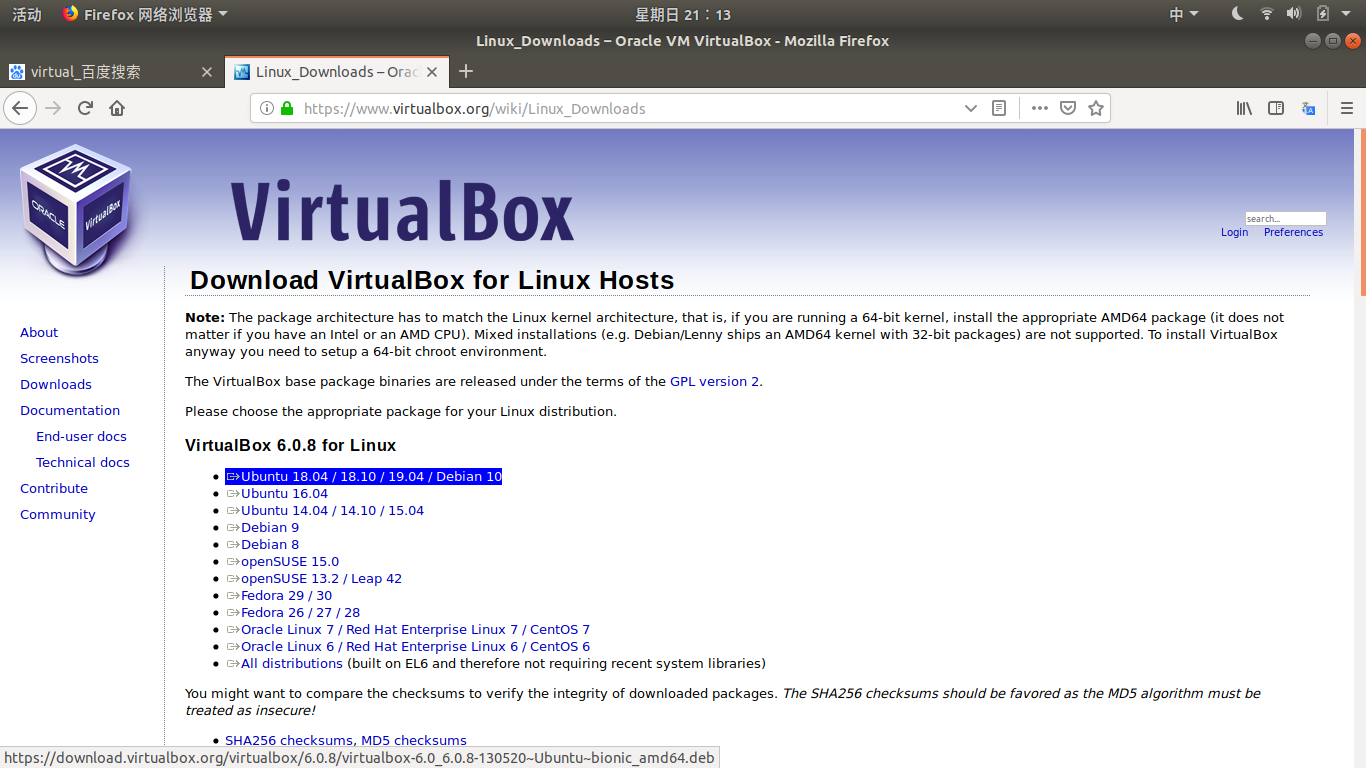Open the MD5 checksums link
This screenshot has width=1366, height=768.
(x=414, y=741)
